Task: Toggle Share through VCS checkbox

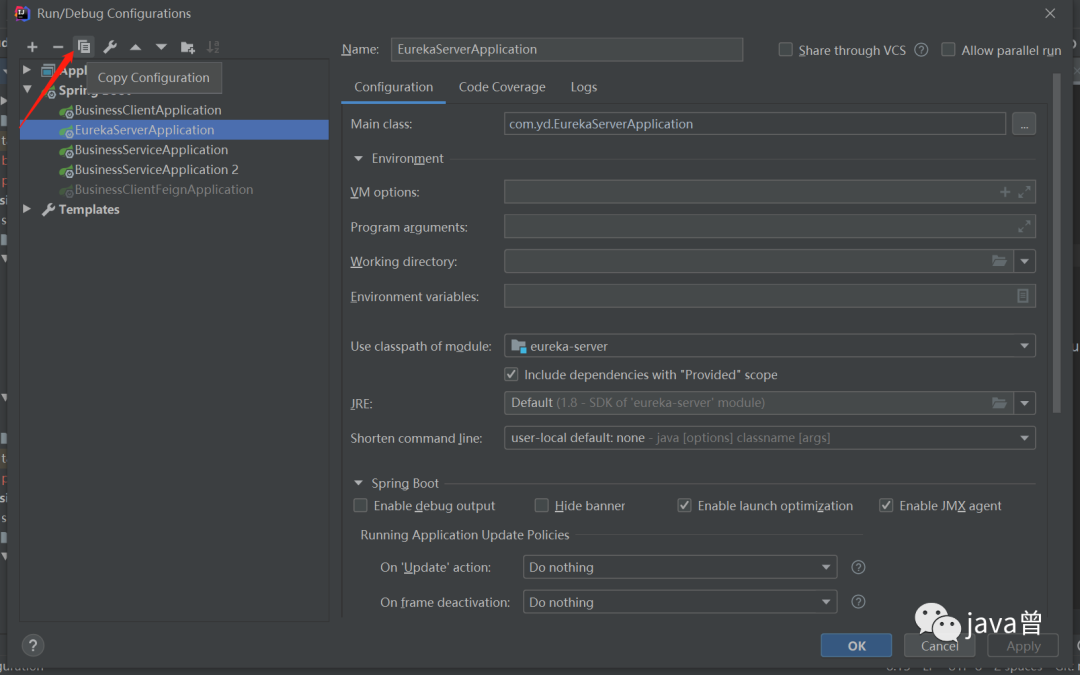Action: 785,50
